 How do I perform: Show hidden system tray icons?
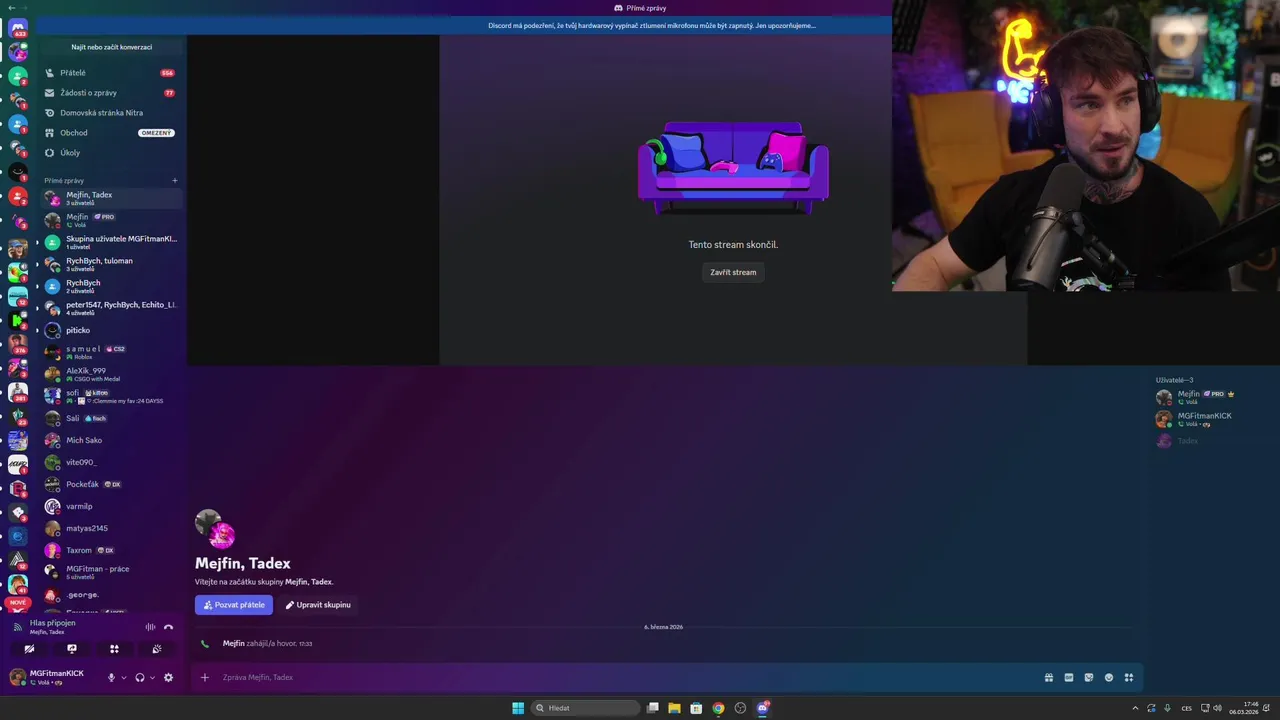coord(1135,708)
